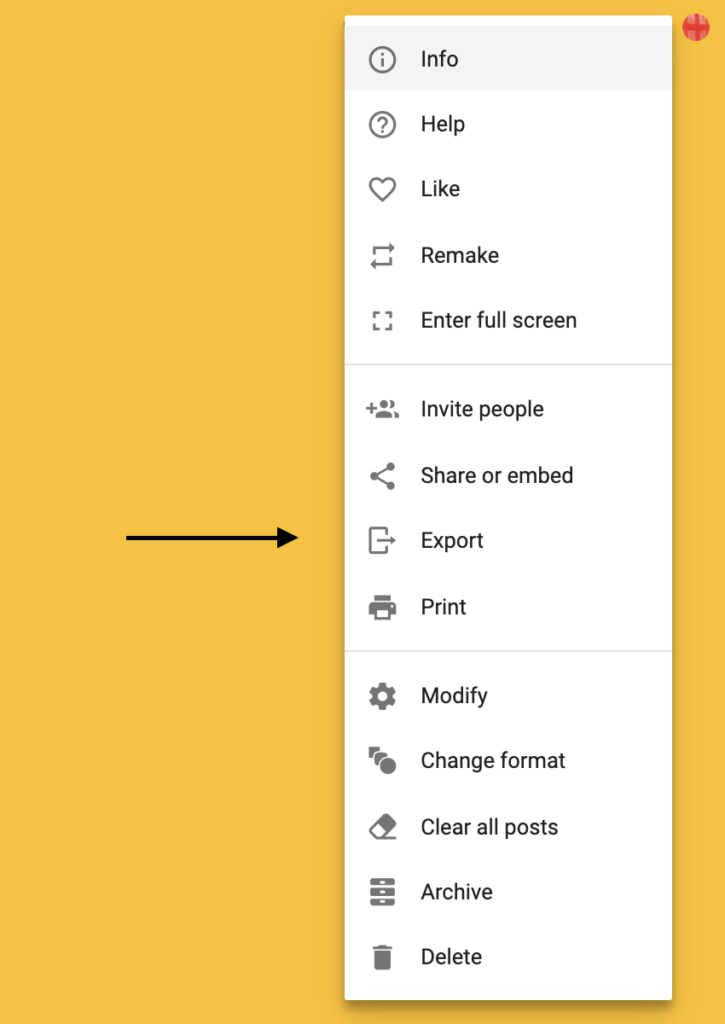Screen dimensions: 725x1024
Task: Click the Invite people add-person icon
Action: pyautogui.click(x=382, y=409)
